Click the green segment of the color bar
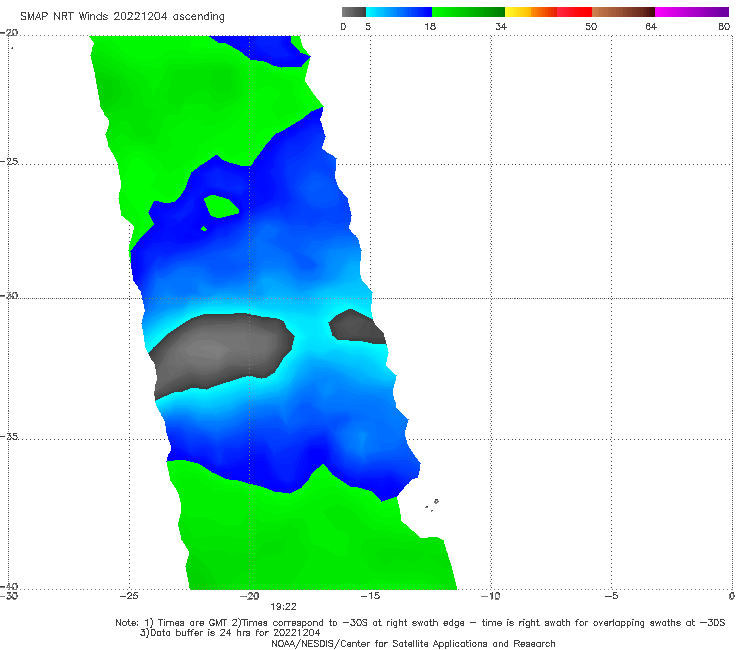740x650 pixels. [468, 12]
